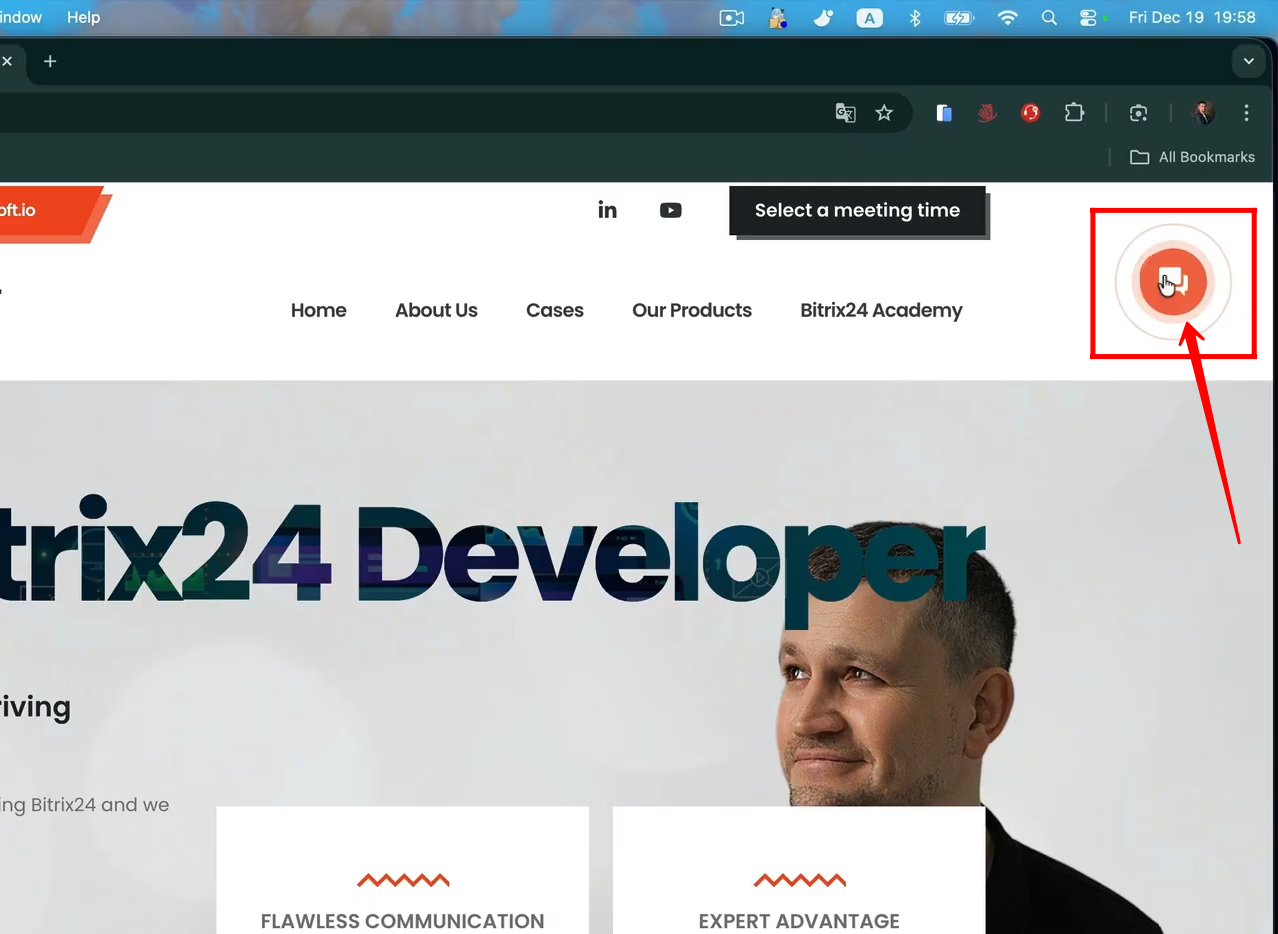Click the Select a meeting time button
This screenshot has width=1278, height=934.
click(x=857, y=210)
